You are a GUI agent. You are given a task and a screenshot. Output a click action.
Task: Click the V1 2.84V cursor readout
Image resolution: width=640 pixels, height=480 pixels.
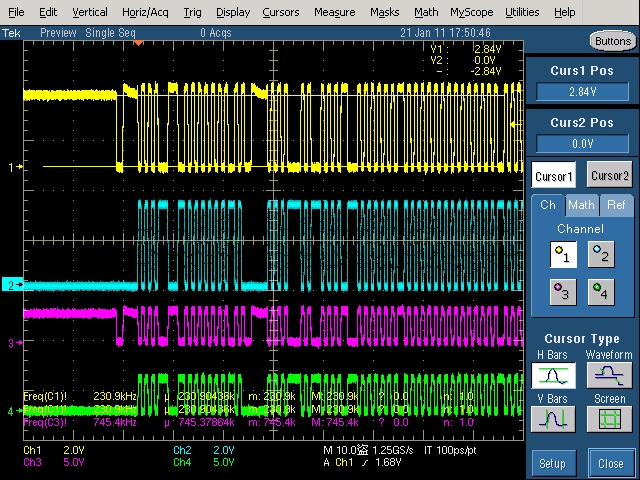tap(466, 49)
